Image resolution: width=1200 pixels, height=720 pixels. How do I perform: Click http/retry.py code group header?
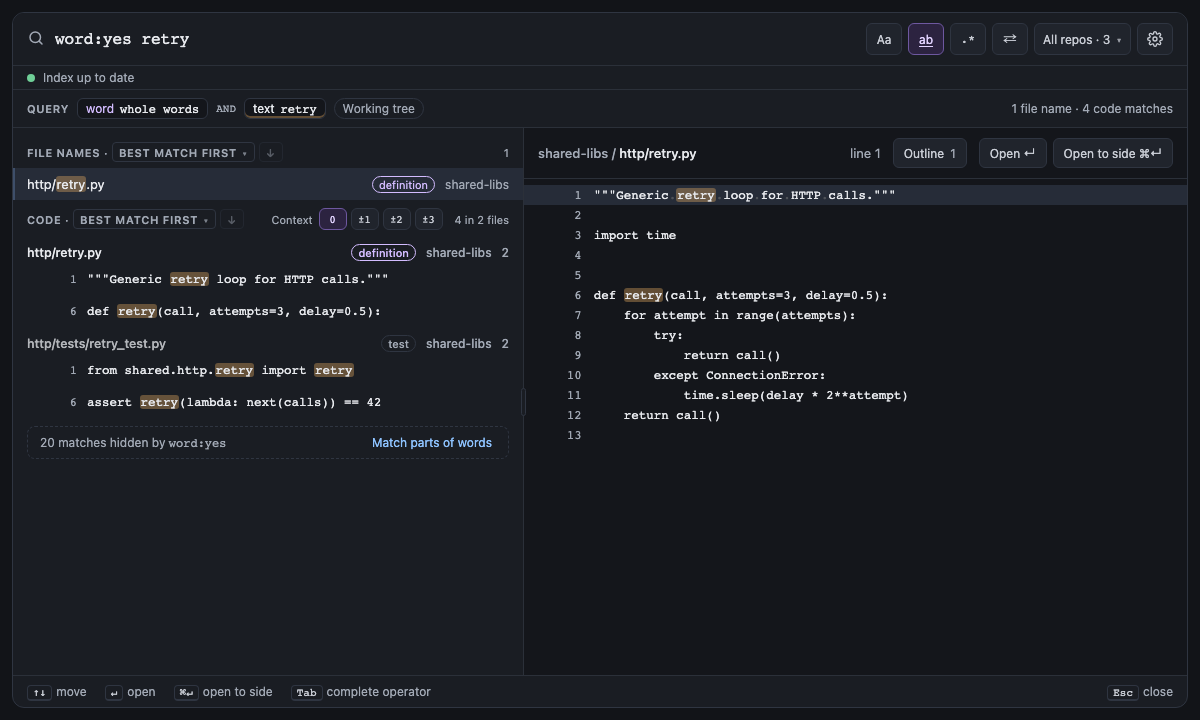tap(268, 253)
